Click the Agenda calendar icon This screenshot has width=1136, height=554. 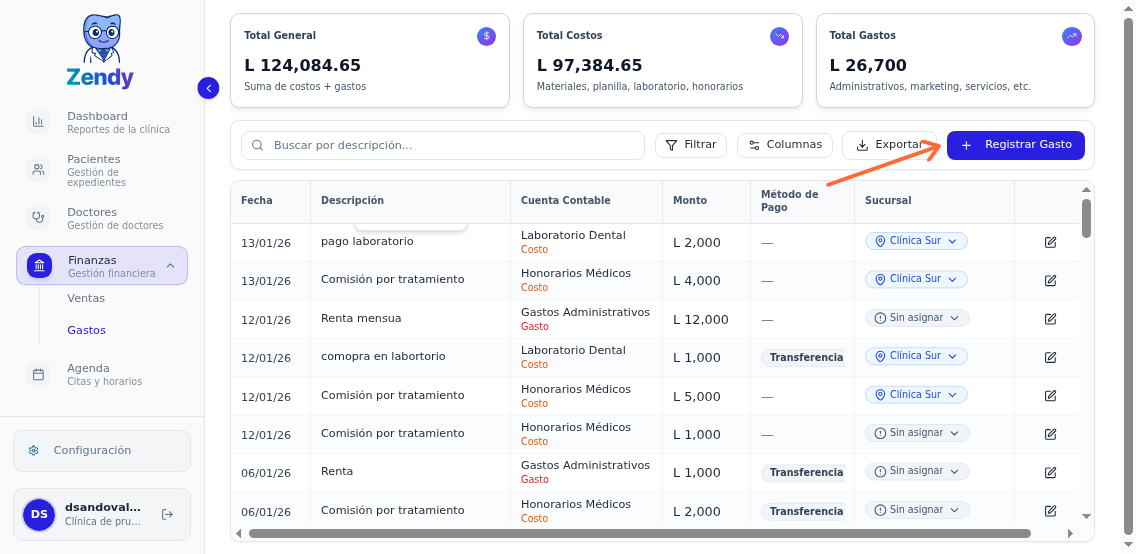coord(38,374)
